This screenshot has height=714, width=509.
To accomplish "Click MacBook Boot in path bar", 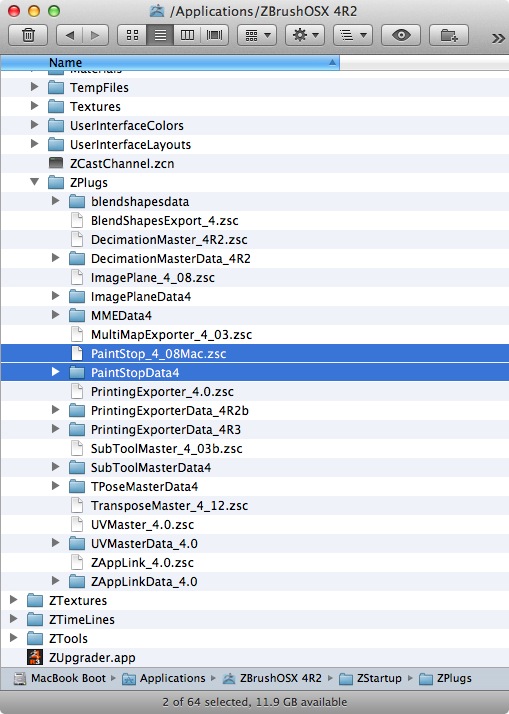I will 59,678.
